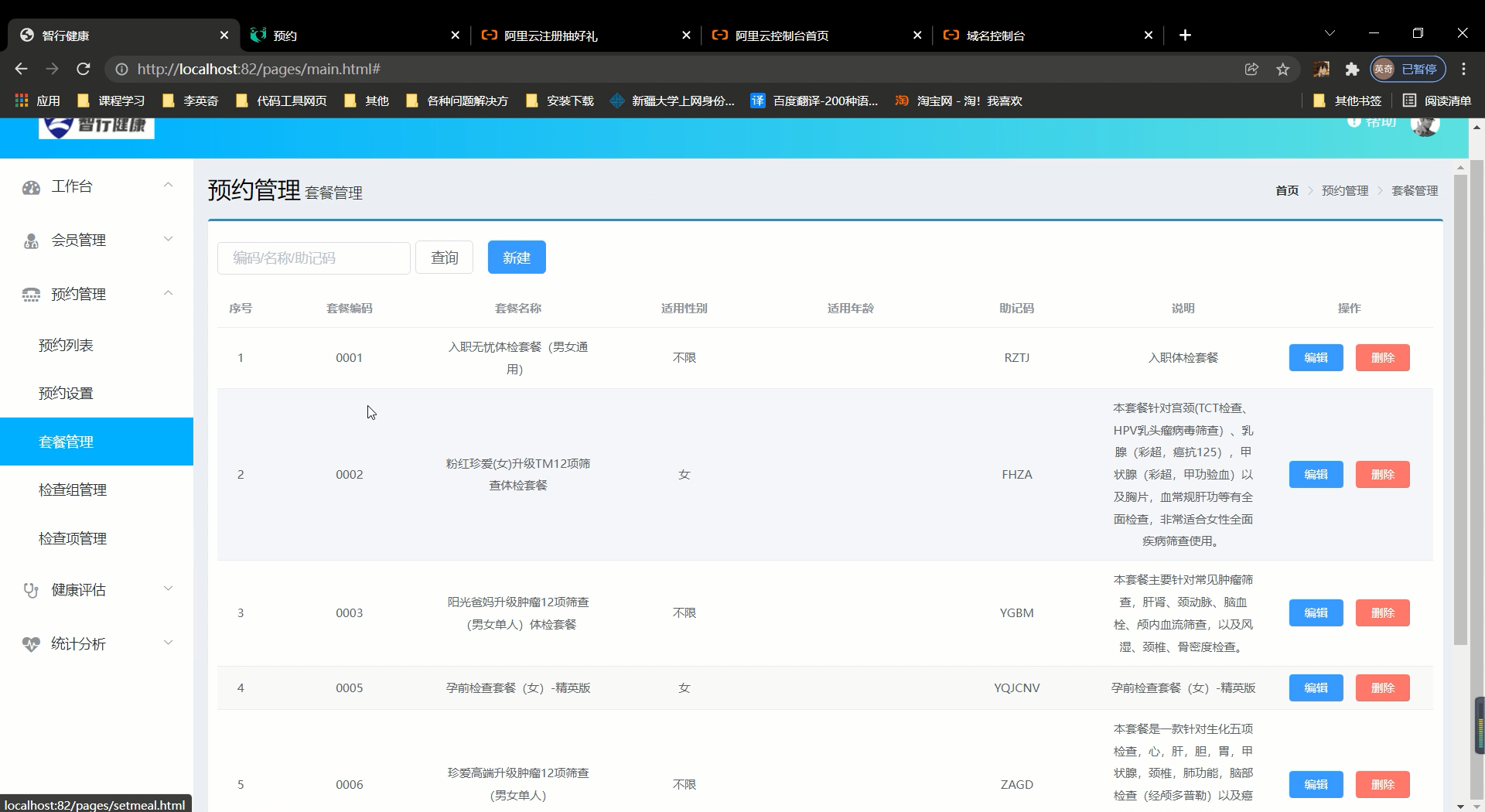The height and width of the screenshot is (812, 1485).
Task: Select 套餐管理 in the sidebar
Action: (97, 442)
